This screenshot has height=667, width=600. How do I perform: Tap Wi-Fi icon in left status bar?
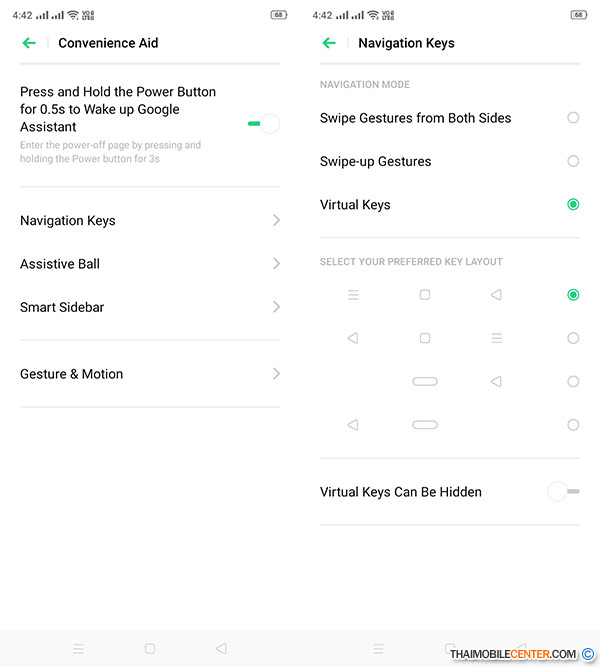point(73,15)
